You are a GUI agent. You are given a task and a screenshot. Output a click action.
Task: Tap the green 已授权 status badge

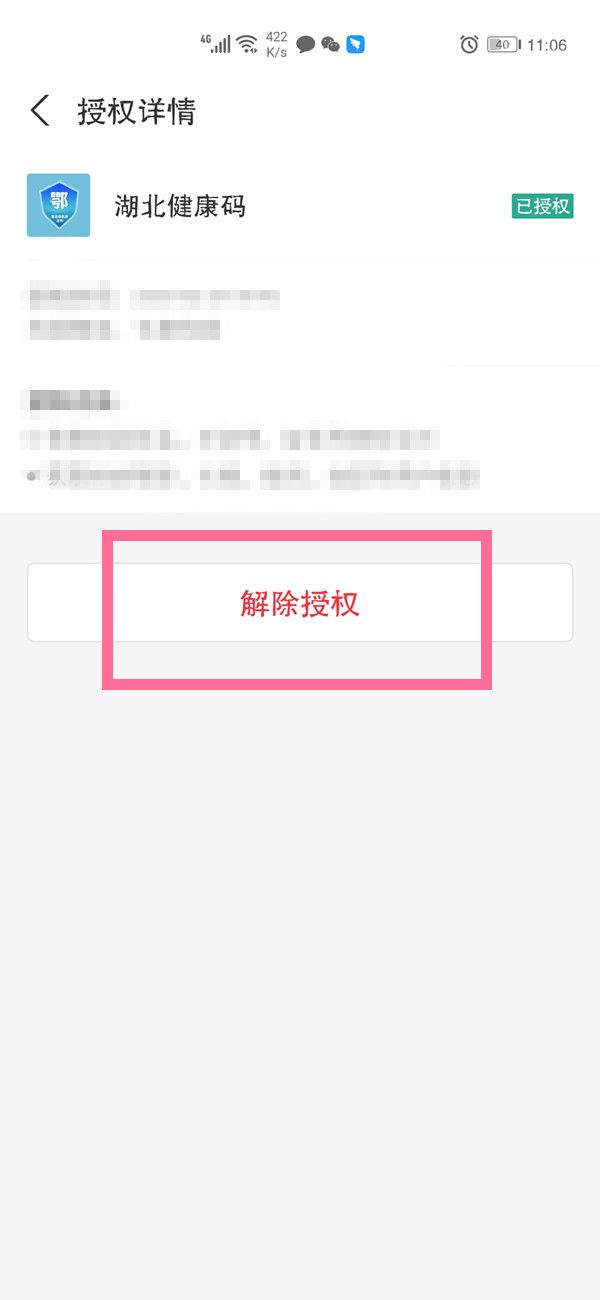click(543, 206)
